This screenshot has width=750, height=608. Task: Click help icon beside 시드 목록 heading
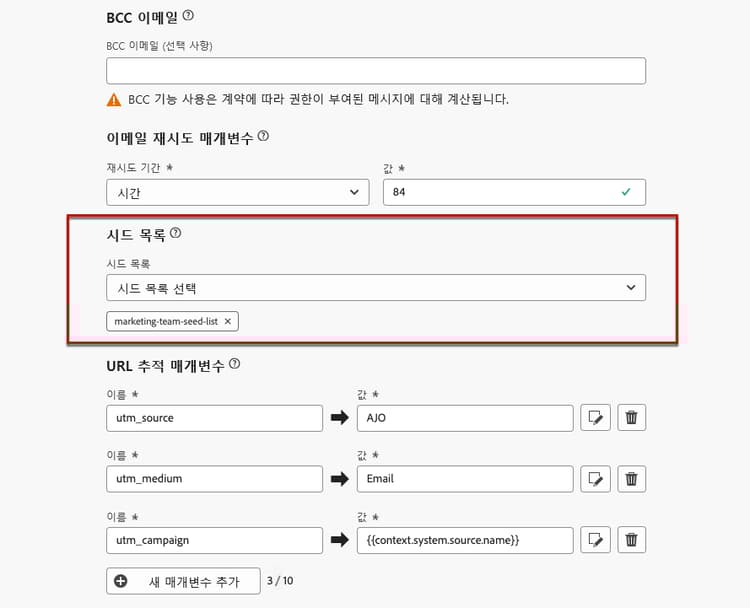(x=176, y=233)
